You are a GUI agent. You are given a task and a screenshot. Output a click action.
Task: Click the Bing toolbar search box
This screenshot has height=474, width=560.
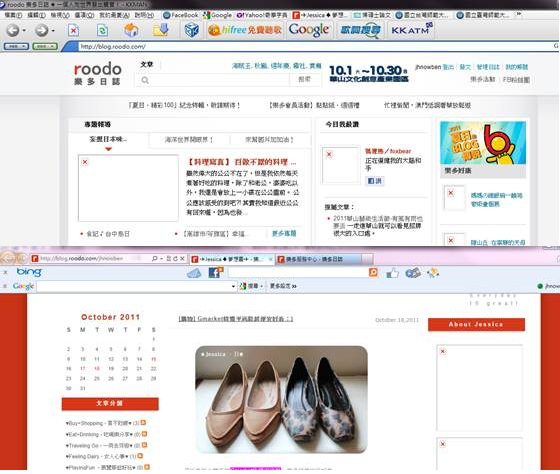(x=298, y=273)
